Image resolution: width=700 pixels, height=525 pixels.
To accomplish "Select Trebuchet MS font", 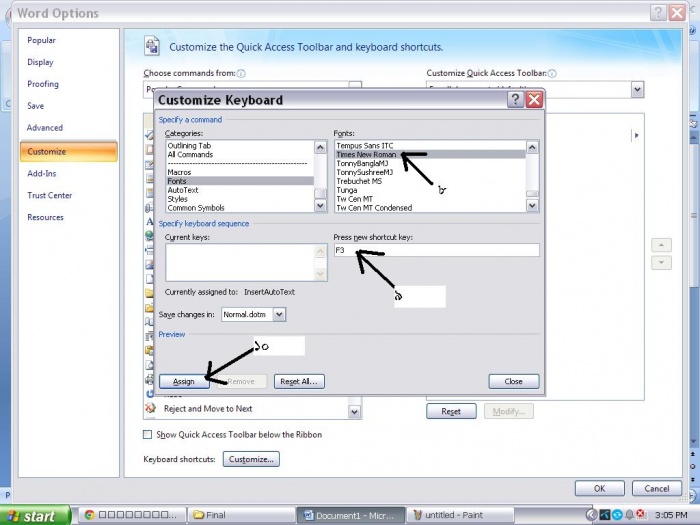I will (x=430, y=181).
